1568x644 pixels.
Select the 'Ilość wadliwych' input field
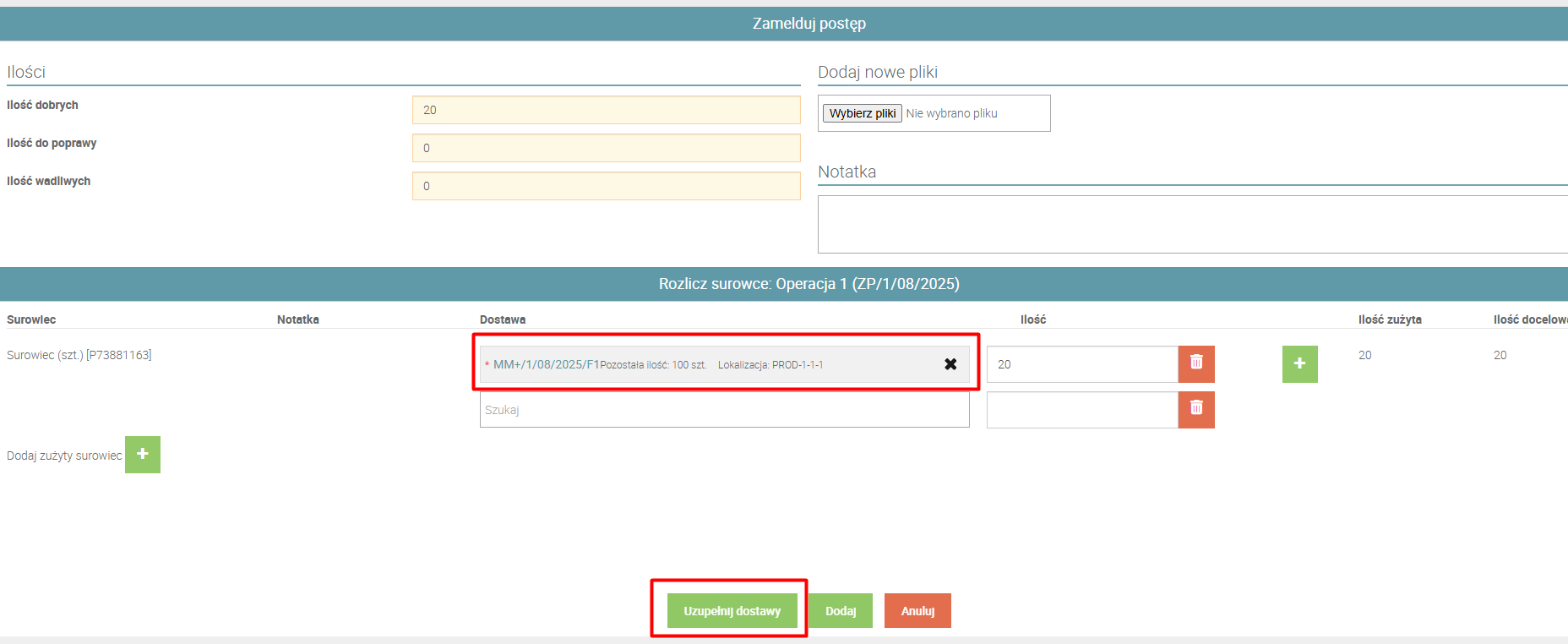pyautogui.click(x=606, y=186)
